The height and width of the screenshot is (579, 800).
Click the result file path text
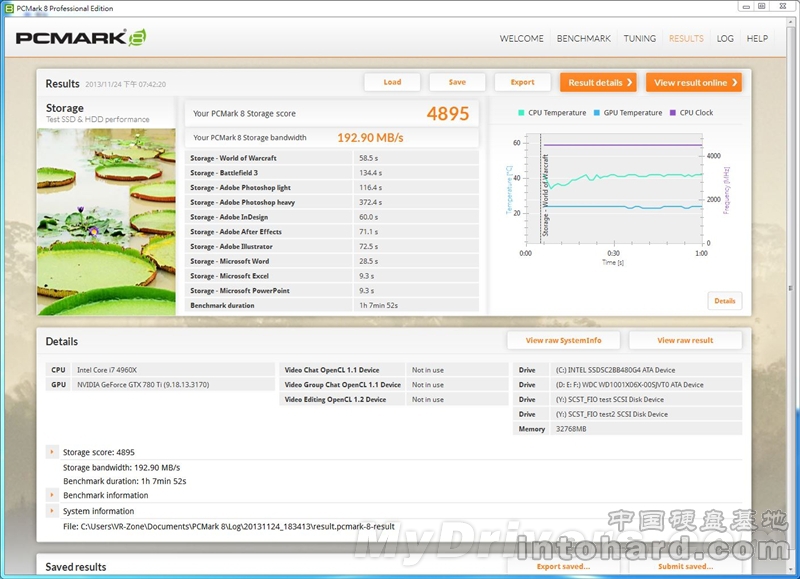(229, 526)
